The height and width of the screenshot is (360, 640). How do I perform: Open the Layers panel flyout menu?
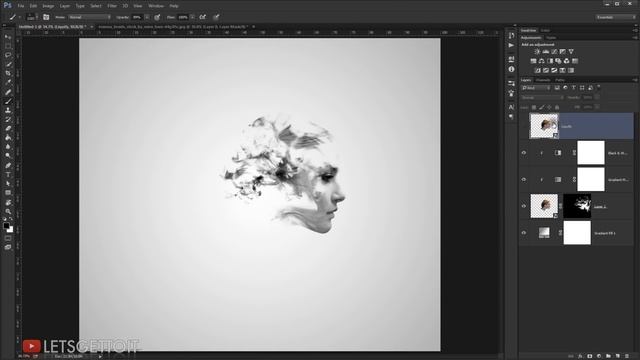(635, 80)
